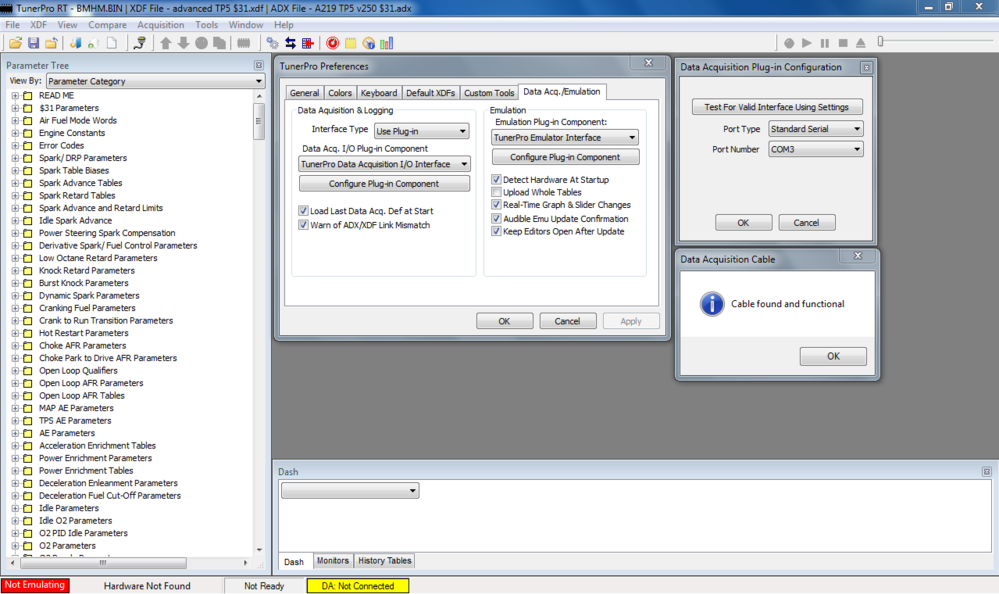Click the open bin folder toolbar icon
The height and width of the screenshot is (594, 999).
(15, 43)
